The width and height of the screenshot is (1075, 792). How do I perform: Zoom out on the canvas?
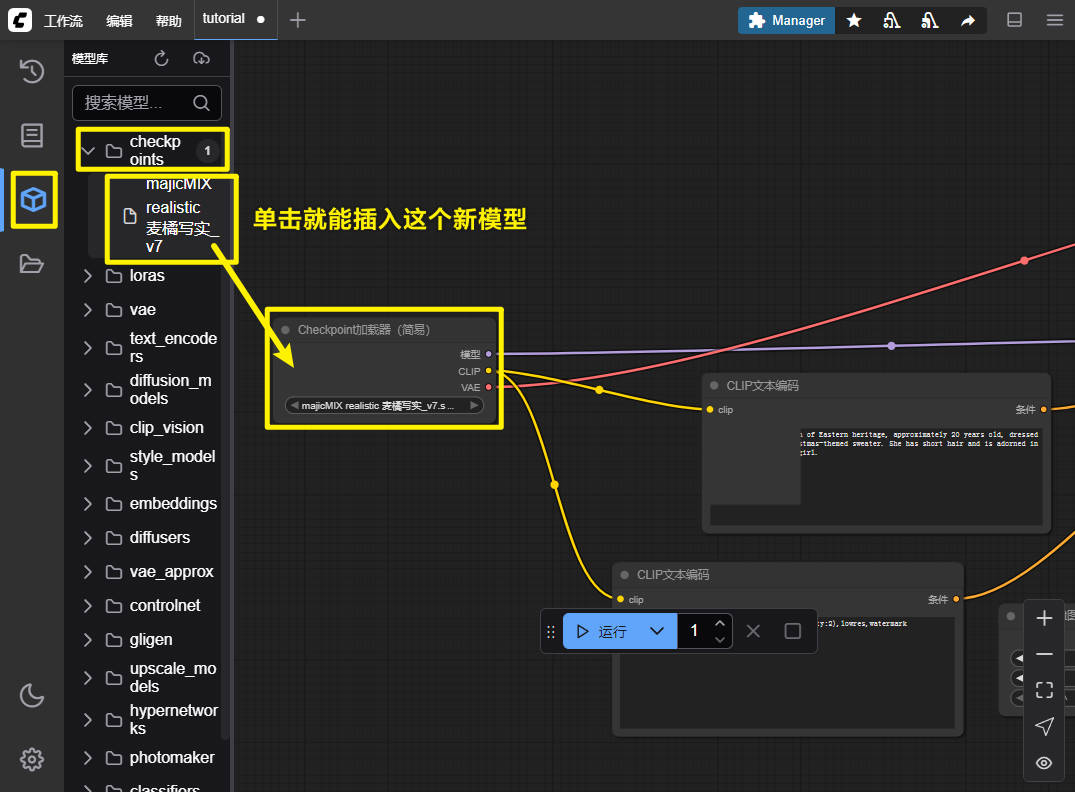1044,654
